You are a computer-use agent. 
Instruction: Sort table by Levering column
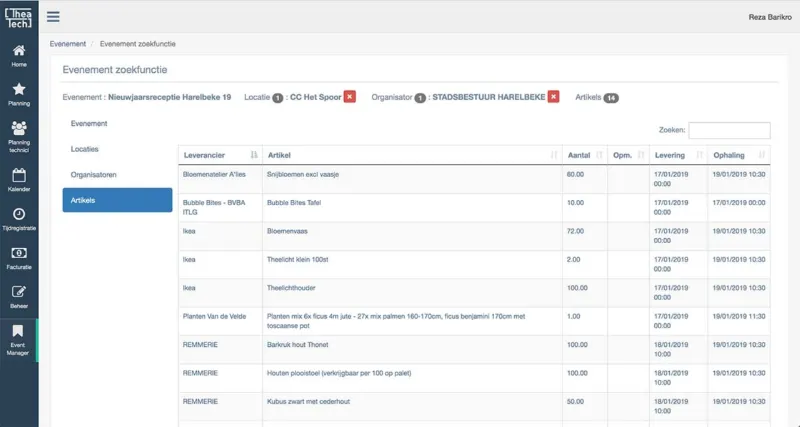coord(678,155)
